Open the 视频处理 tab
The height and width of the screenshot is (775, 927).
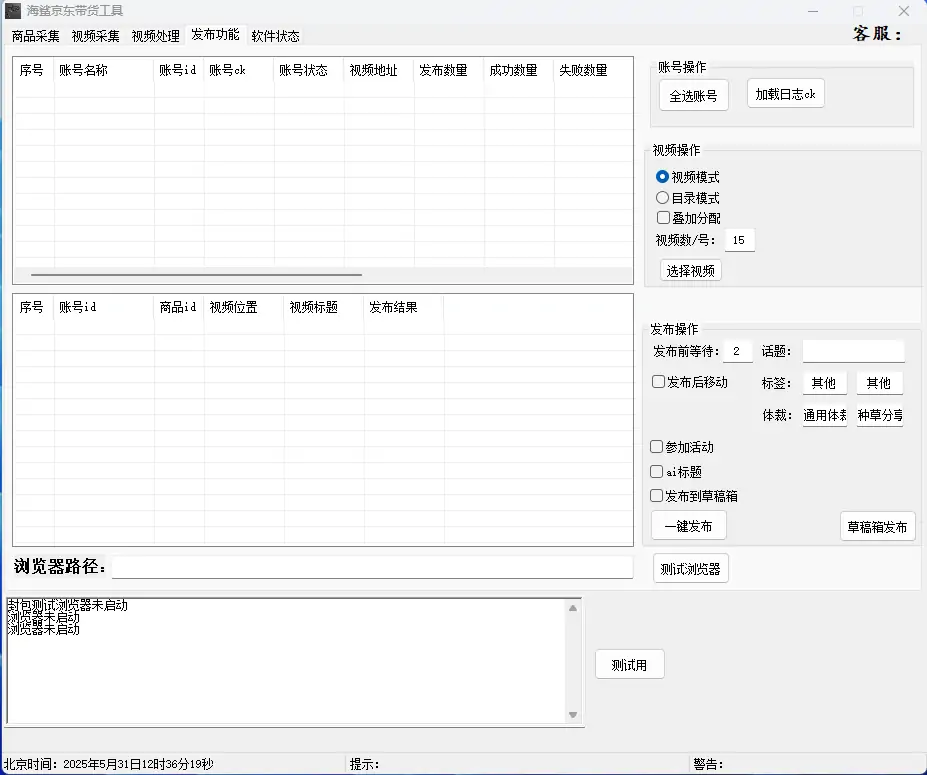[155, 36]
